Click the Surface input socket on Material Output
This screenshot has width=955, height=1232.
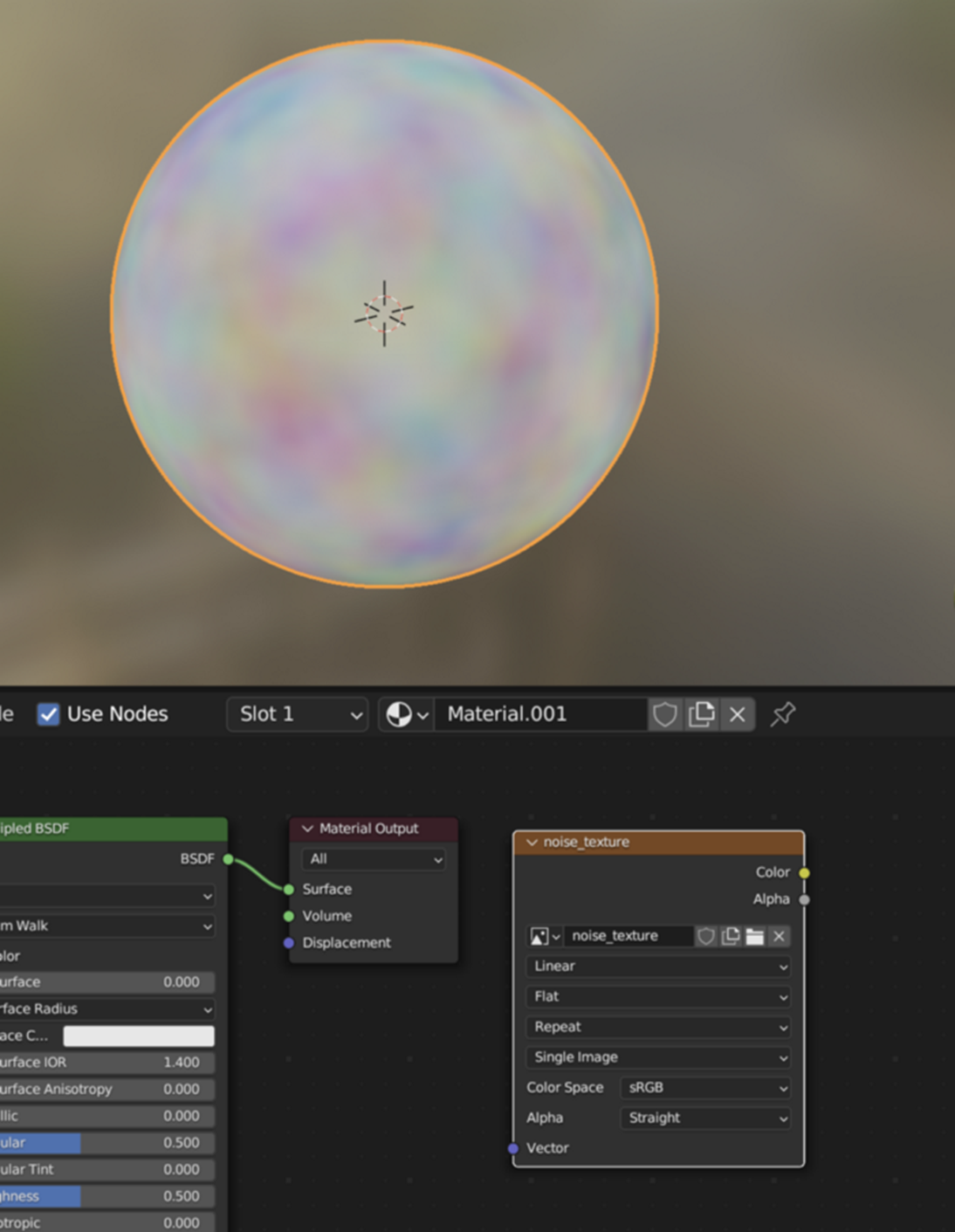pyautogui.click(x=288, y=889)
